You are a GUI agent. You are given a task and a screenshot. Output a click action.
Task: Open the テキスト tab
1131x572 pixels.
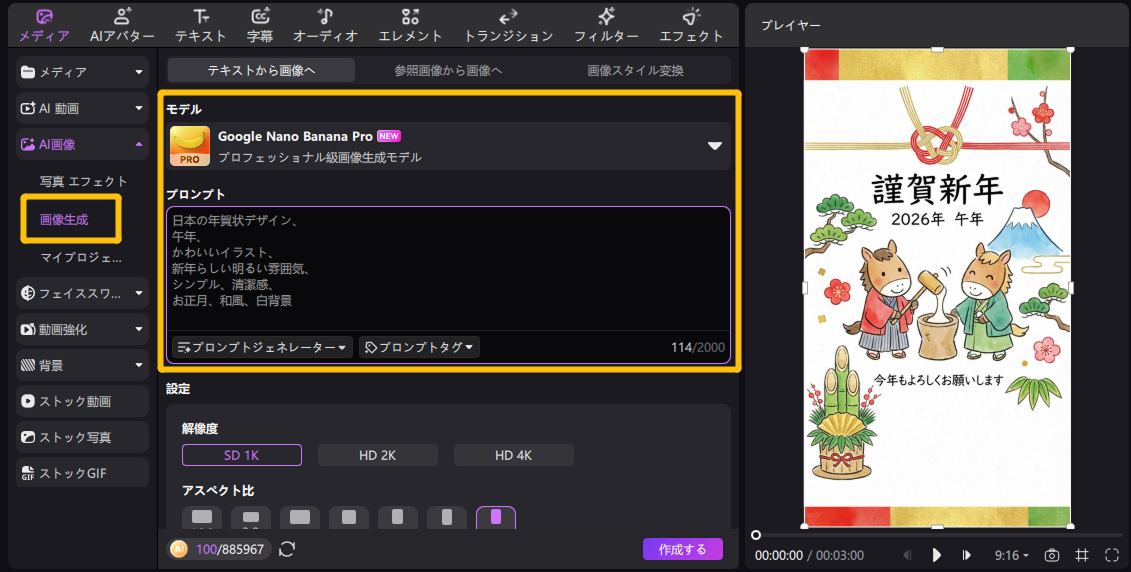(201, 25)
